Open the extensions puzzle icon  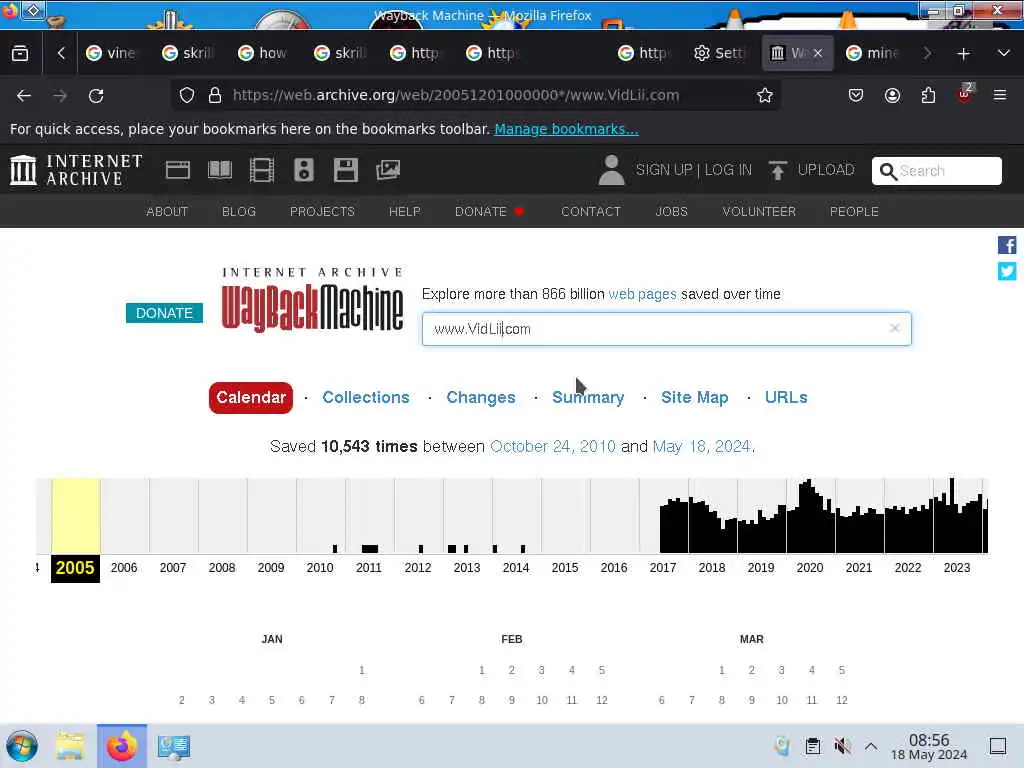click(x=928, y=95)
